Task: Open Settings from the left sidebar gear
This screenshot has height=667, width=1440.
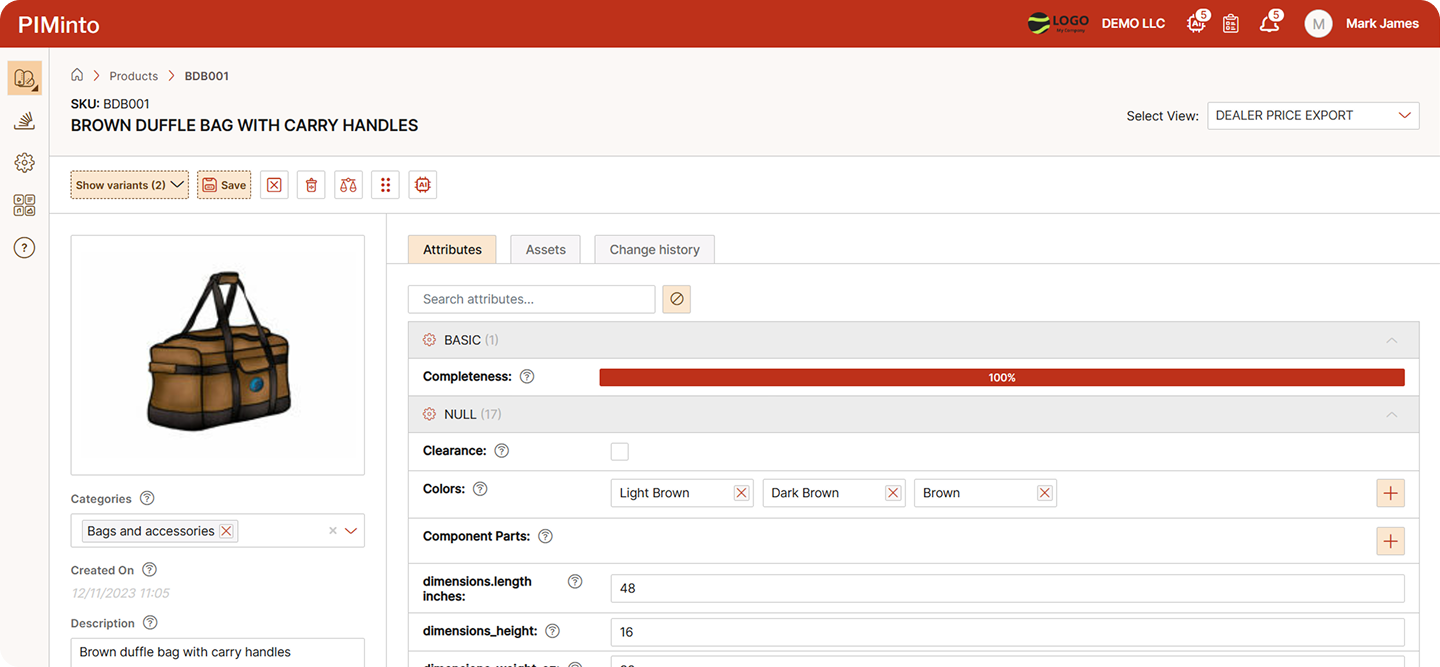Action: pyautogui.click(x=24, y=162)
